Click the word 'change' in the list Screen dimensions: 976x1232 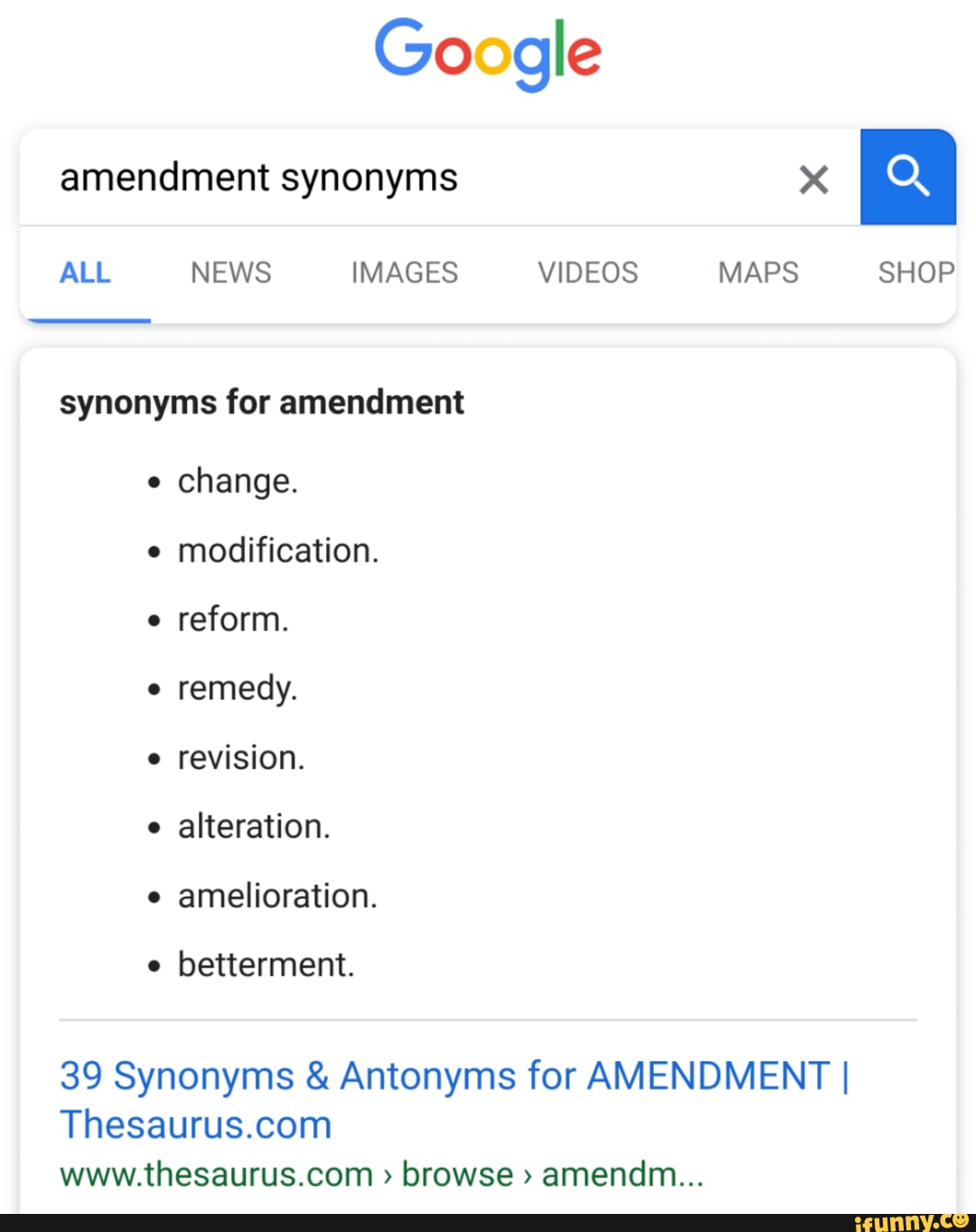click(x=237, y=481)
